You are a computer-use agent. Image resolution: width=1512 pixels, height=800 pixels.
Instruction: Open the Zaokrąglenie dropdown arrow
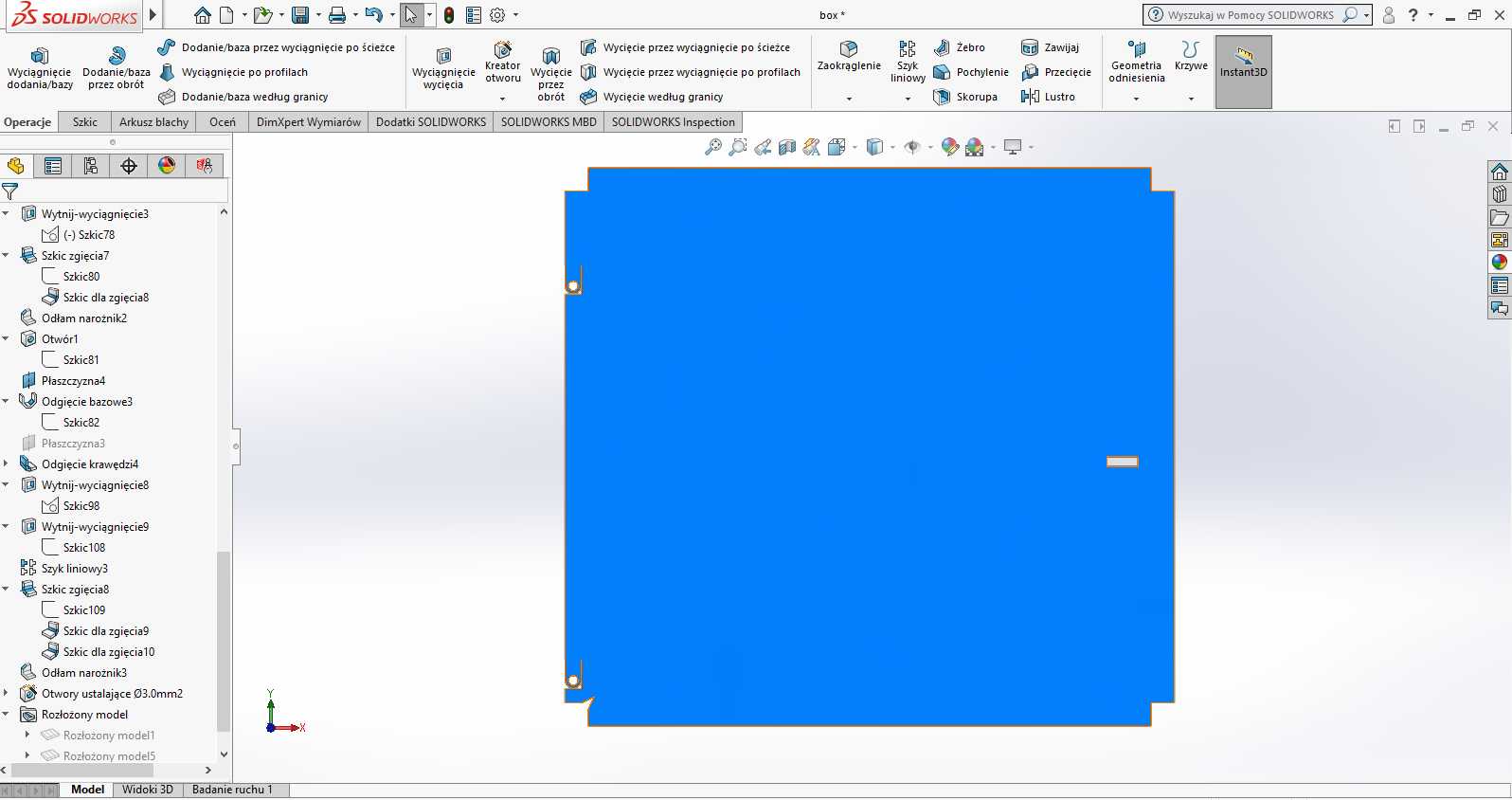pos(849,99)
